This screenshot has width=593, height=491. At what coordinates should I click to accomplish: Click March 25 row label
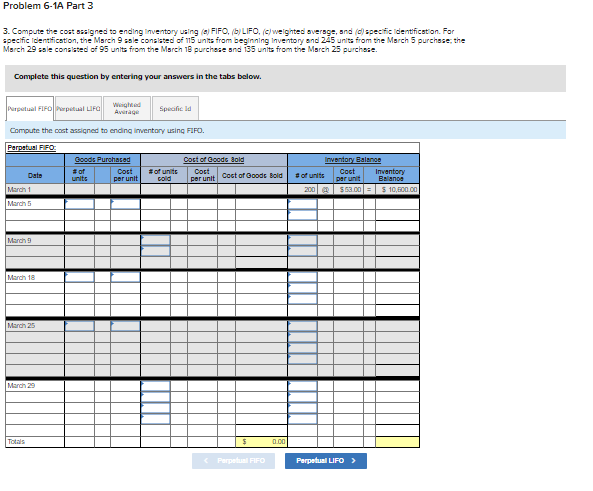[21, 326]
